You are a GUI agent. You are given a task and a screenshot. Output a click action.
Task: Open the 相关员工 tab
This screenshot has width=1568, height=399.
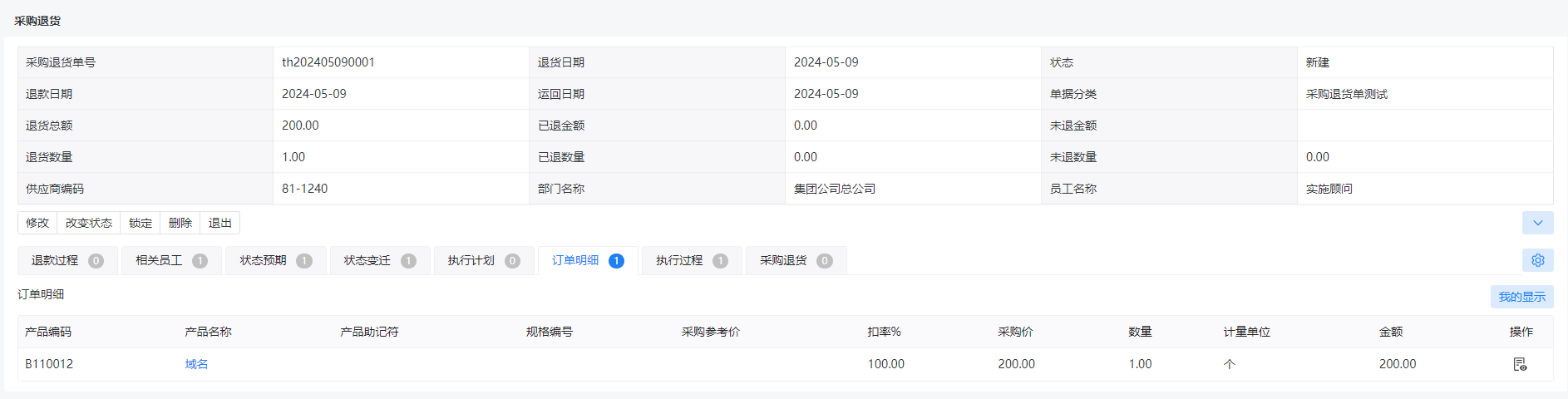[x=171, y=261]
